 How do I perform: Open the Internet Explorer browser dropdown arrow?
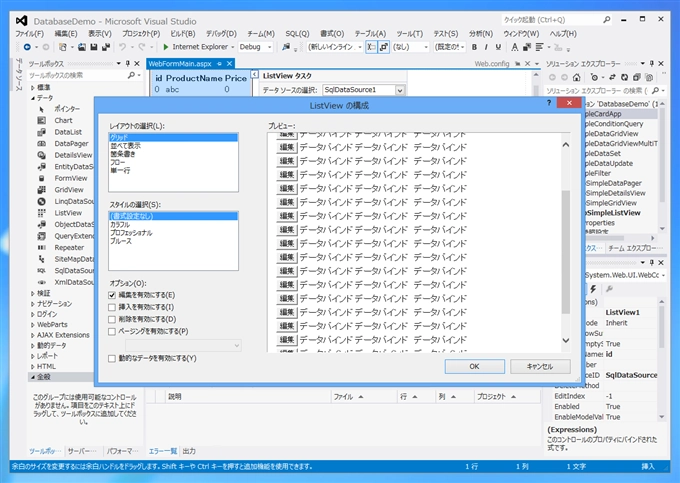(232, 47)
